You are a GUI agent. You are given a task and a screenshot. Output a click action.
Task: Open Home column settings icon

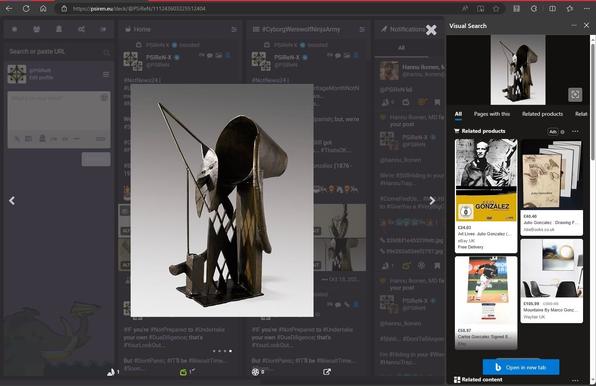pos(234,29)
